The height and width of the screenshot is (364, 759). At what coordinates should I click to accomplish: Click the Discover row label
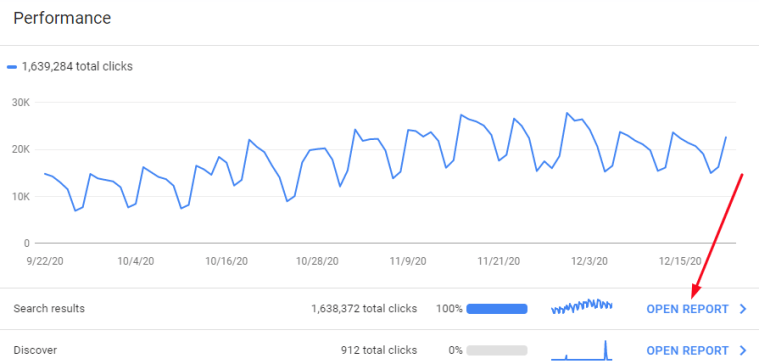(x=35, y=350)
